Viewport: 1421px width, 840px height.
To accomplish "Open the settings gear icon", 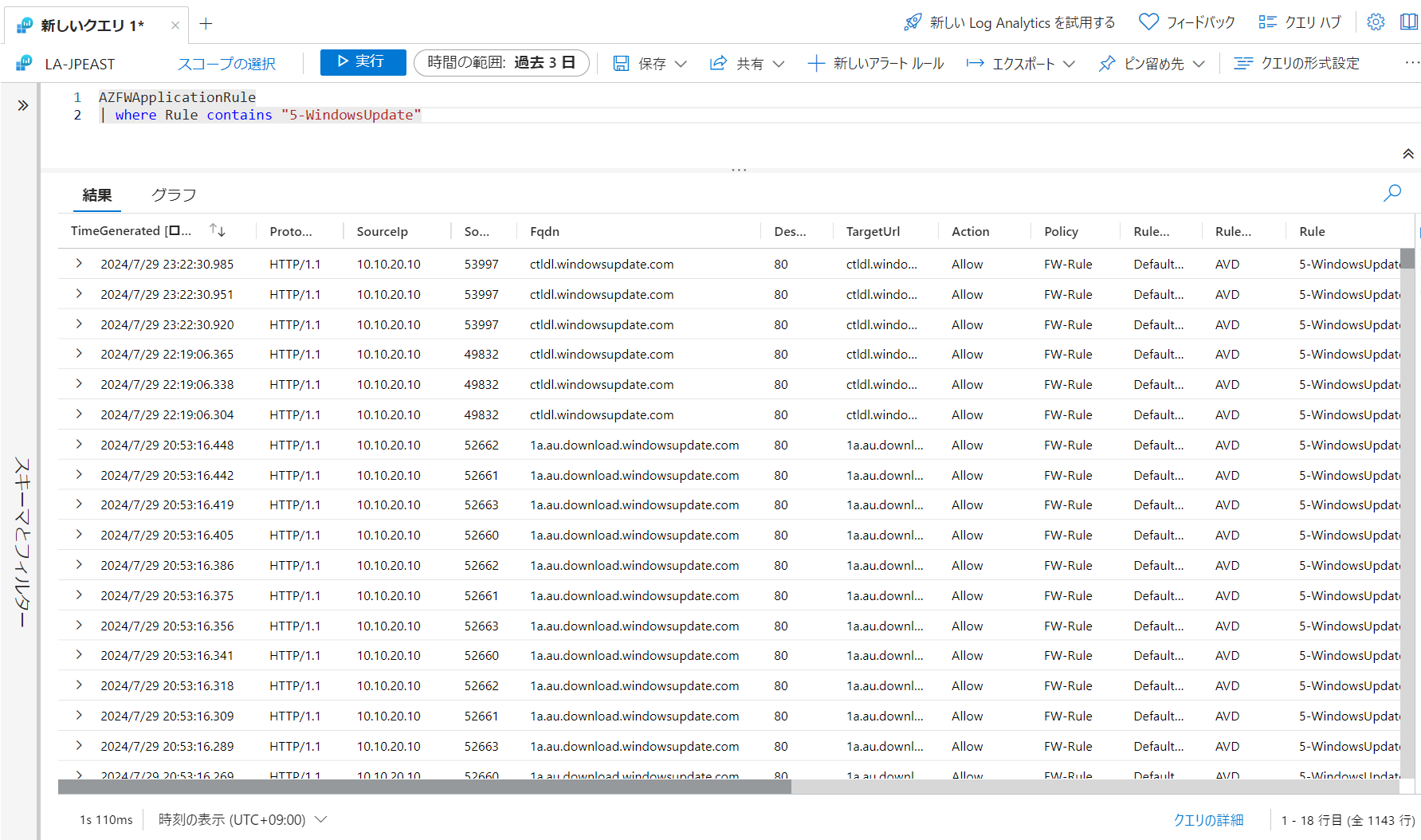I will point(1376,22).
